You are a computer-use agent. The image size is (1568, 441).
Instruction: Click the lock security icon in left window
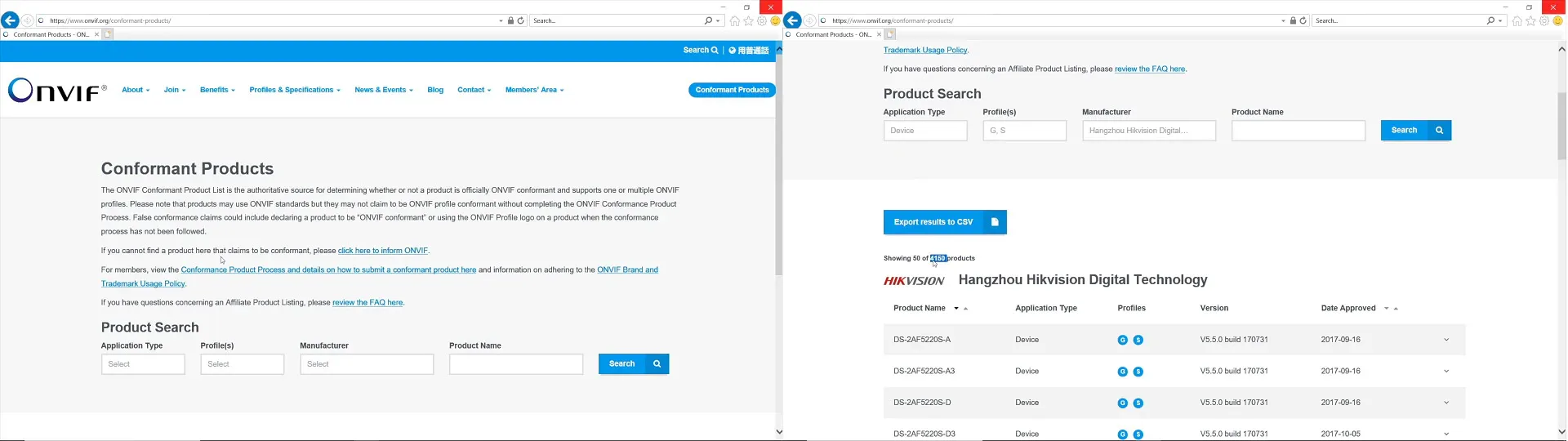click(x=510, y=20)
